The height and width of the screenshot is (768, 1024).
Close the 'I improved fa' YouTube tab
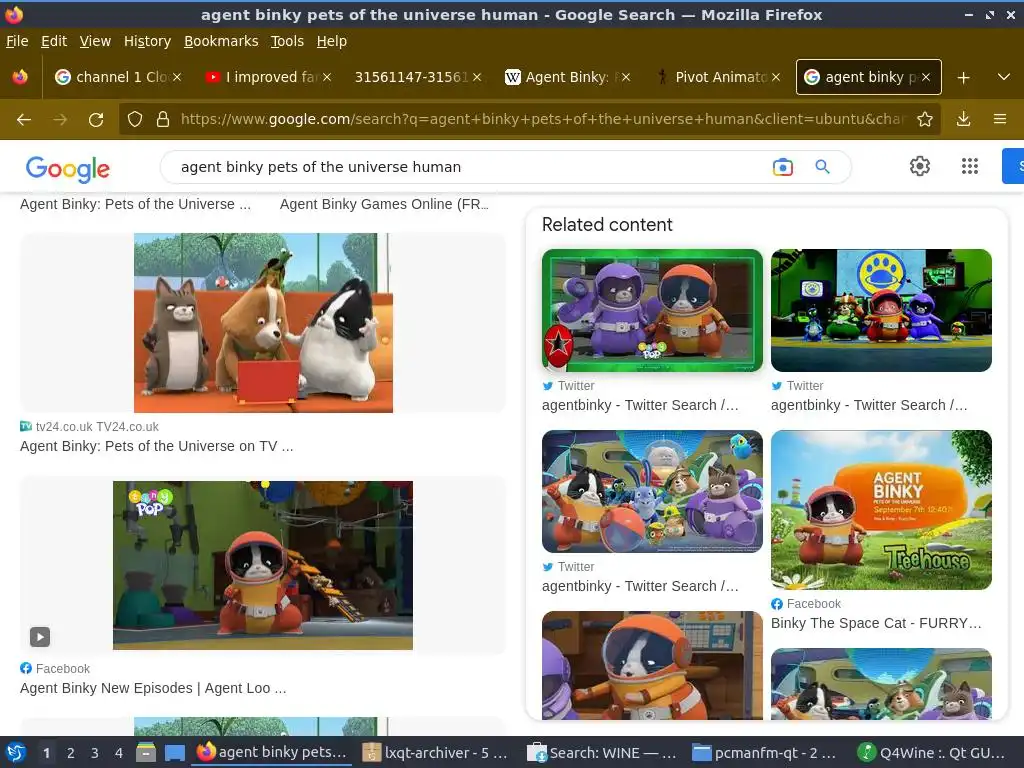[327, 77]
